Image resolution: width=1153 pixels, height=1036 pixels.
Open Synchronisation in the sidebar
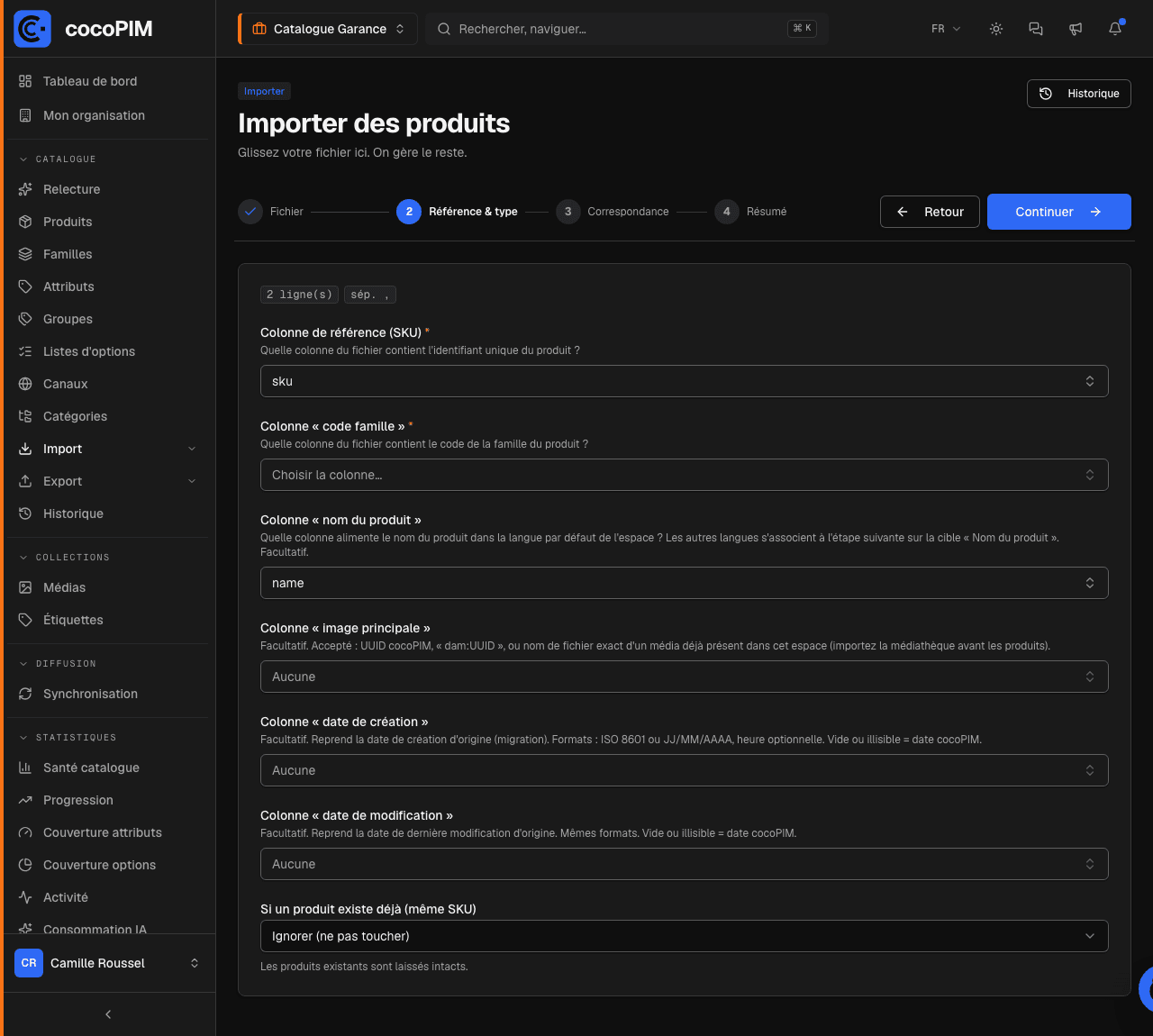[x=108, y=694]
